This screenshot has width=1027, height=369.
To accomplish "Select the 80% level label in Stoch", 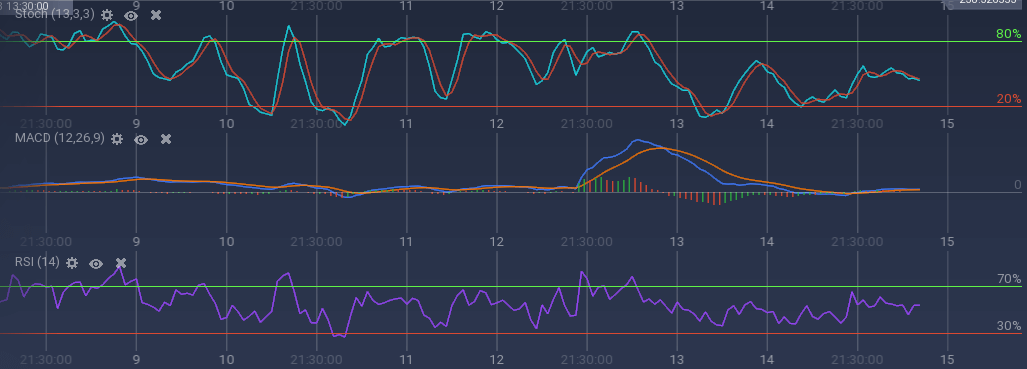I will 1009,33.
